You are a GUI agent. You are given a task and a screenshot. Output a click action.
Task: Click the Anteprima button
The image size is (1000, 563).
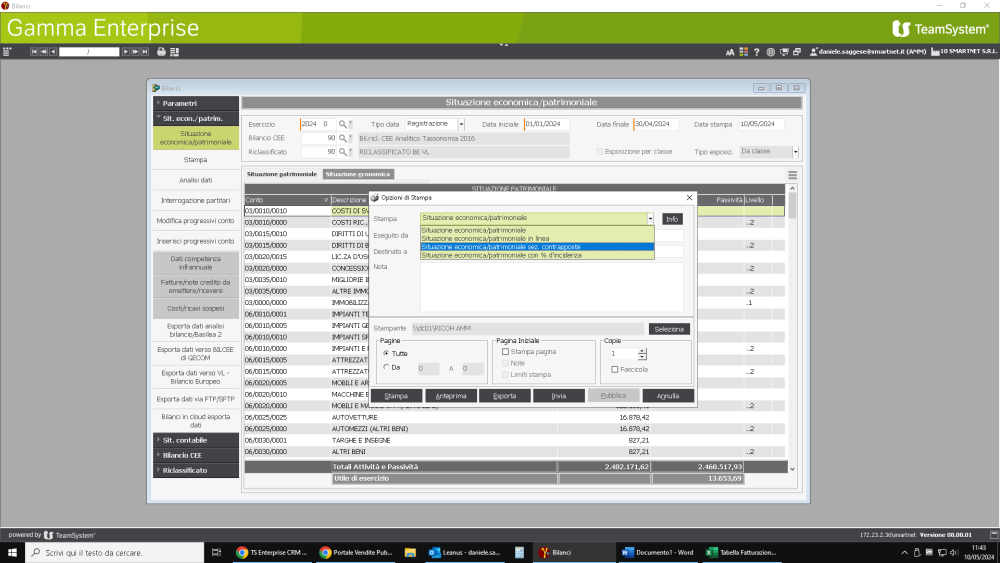pyautogui.click(x=451, y=396)
